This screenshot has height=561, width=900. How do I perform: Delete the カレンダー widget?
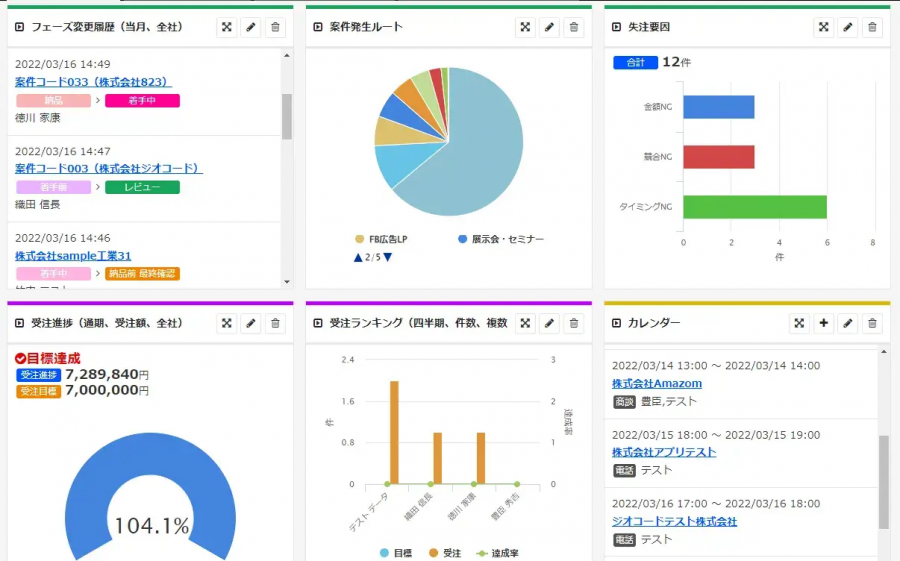click(872, 323)
